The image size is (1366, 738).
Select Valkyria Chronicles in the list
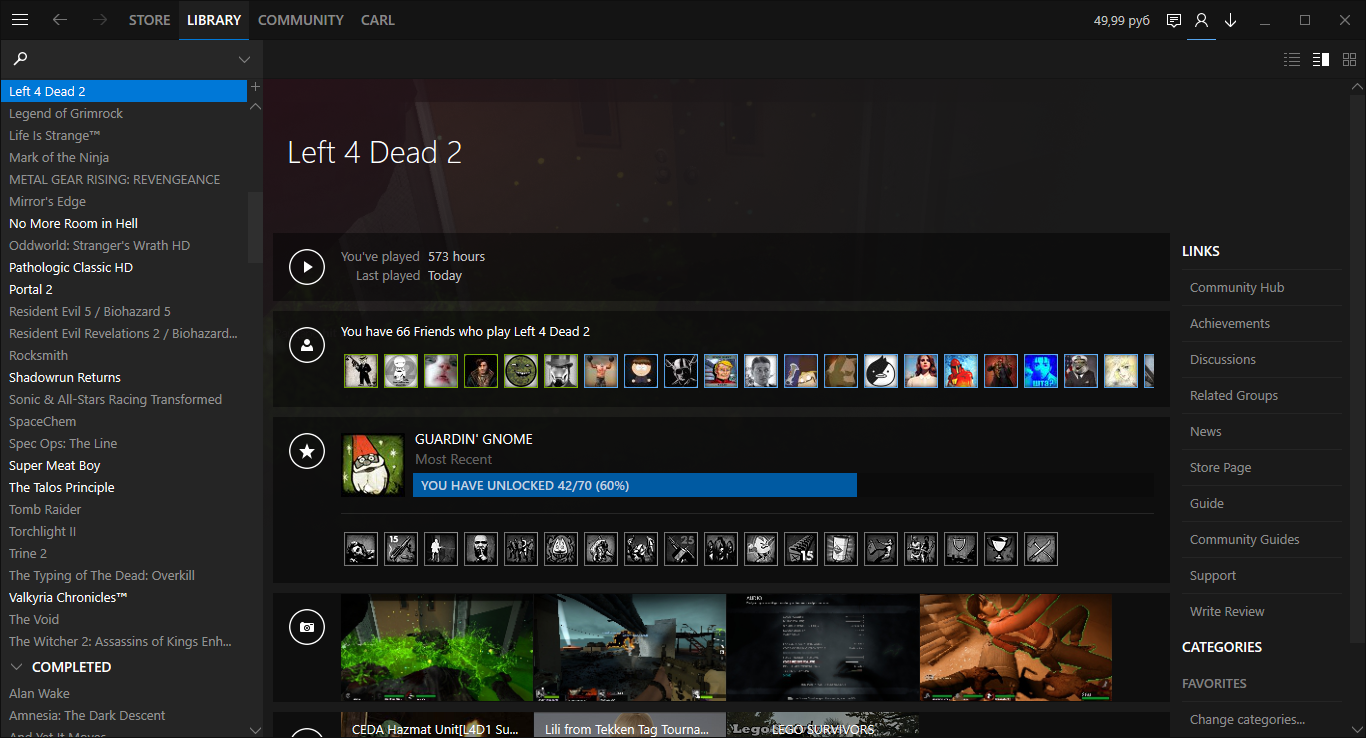pos(124,598)
